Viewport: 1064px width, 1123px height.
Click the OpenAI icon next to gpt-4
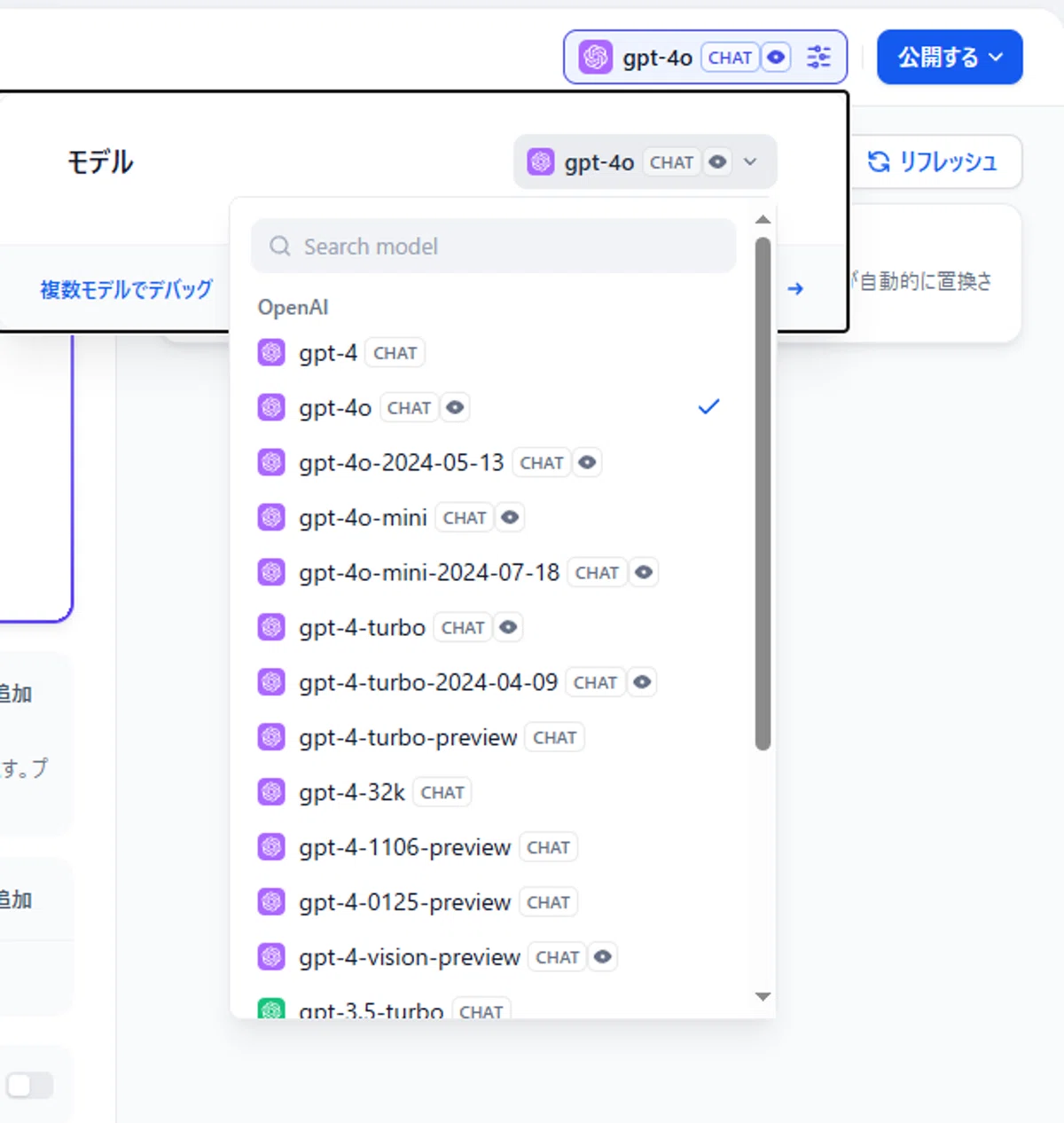tap(271, 352)
